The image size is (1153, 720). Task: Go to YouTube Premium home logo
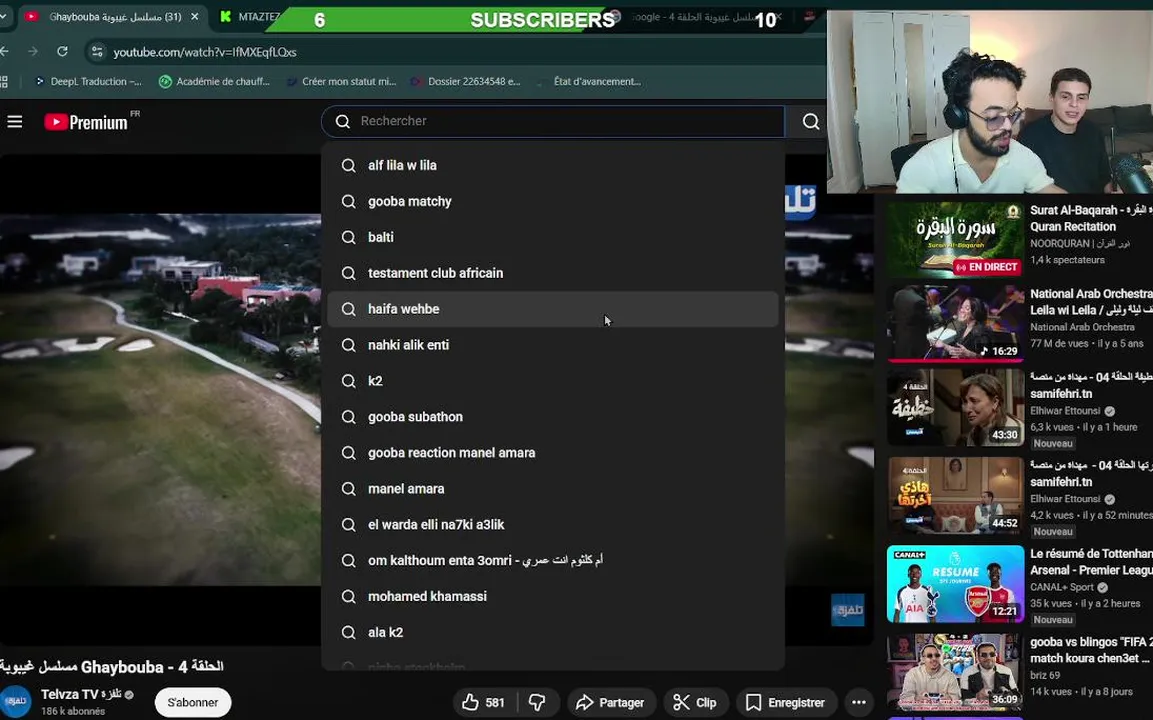click(87, 122)
